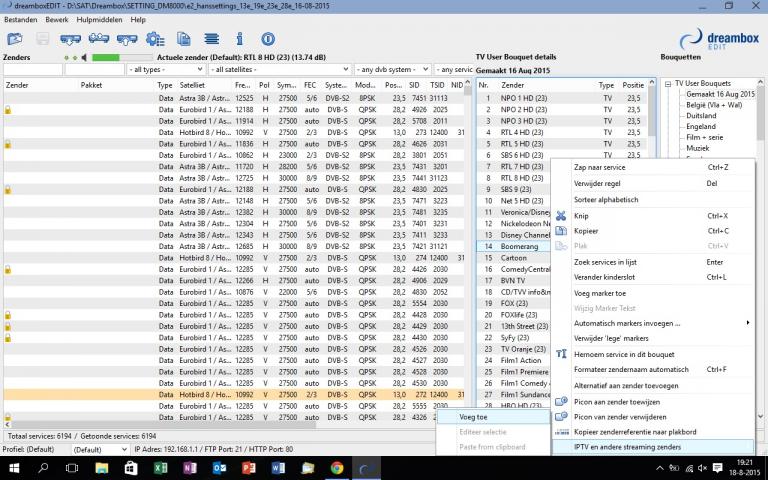
Task: Choose 'Sorteer alphabetisch' from context menu
Action: coord(606,199)
